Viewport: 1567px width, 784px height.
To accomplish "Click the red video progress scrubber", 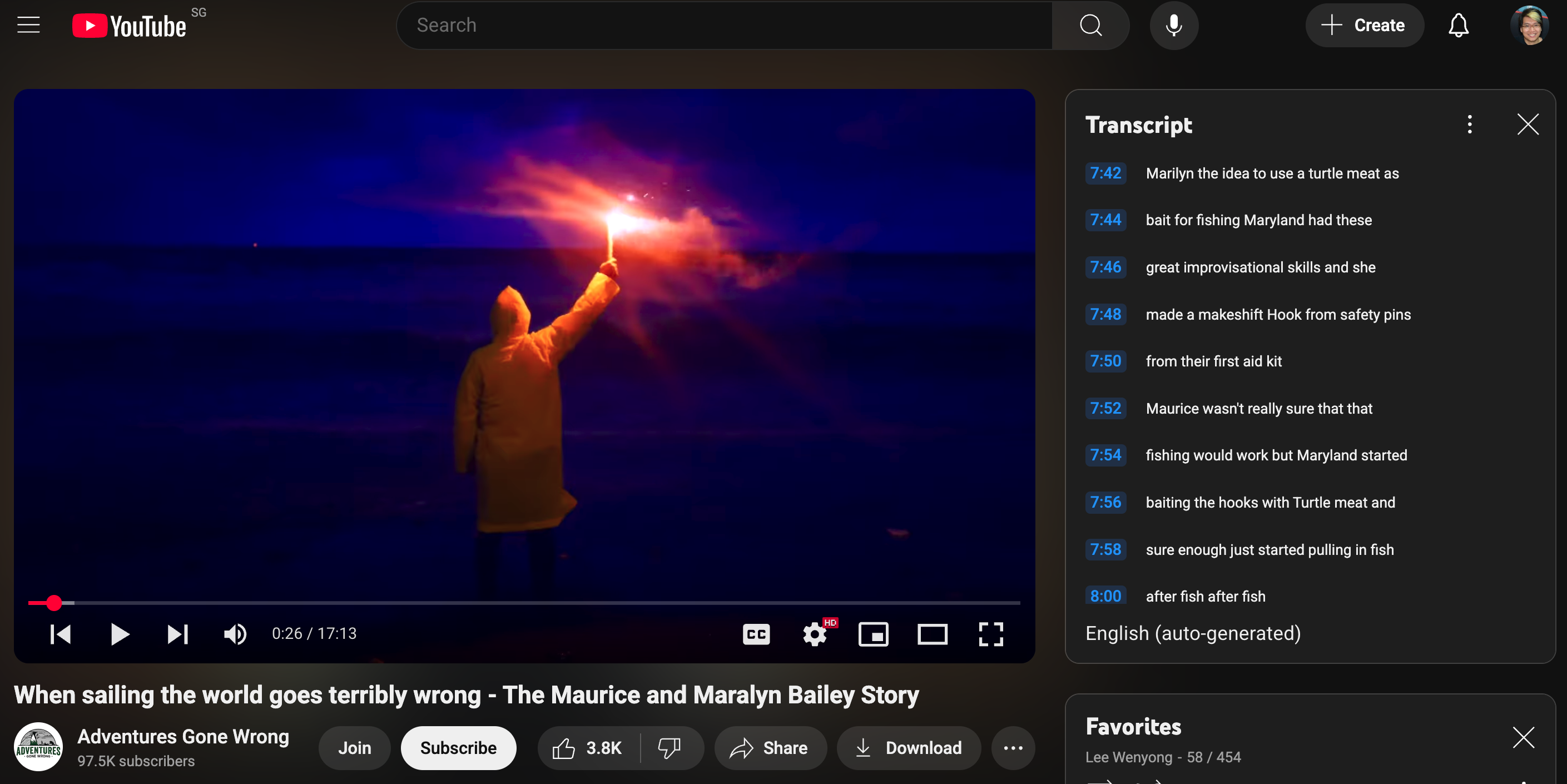I will (x=54, y=602).
